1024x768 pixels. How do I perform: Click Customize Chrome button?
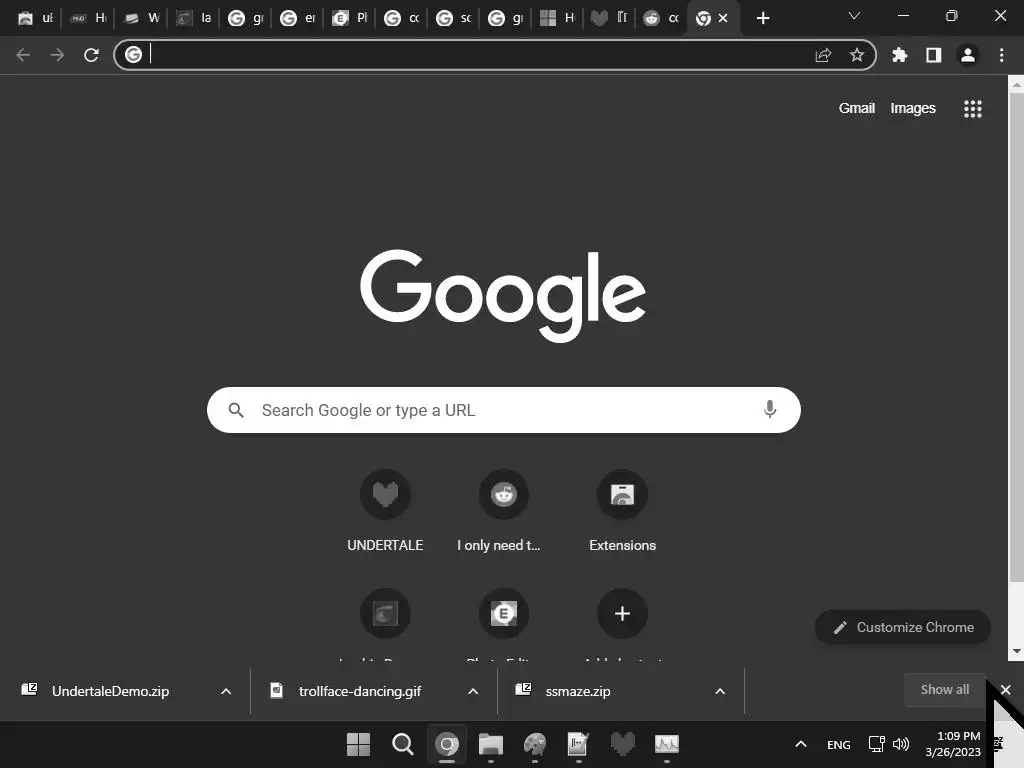point(903,627)
